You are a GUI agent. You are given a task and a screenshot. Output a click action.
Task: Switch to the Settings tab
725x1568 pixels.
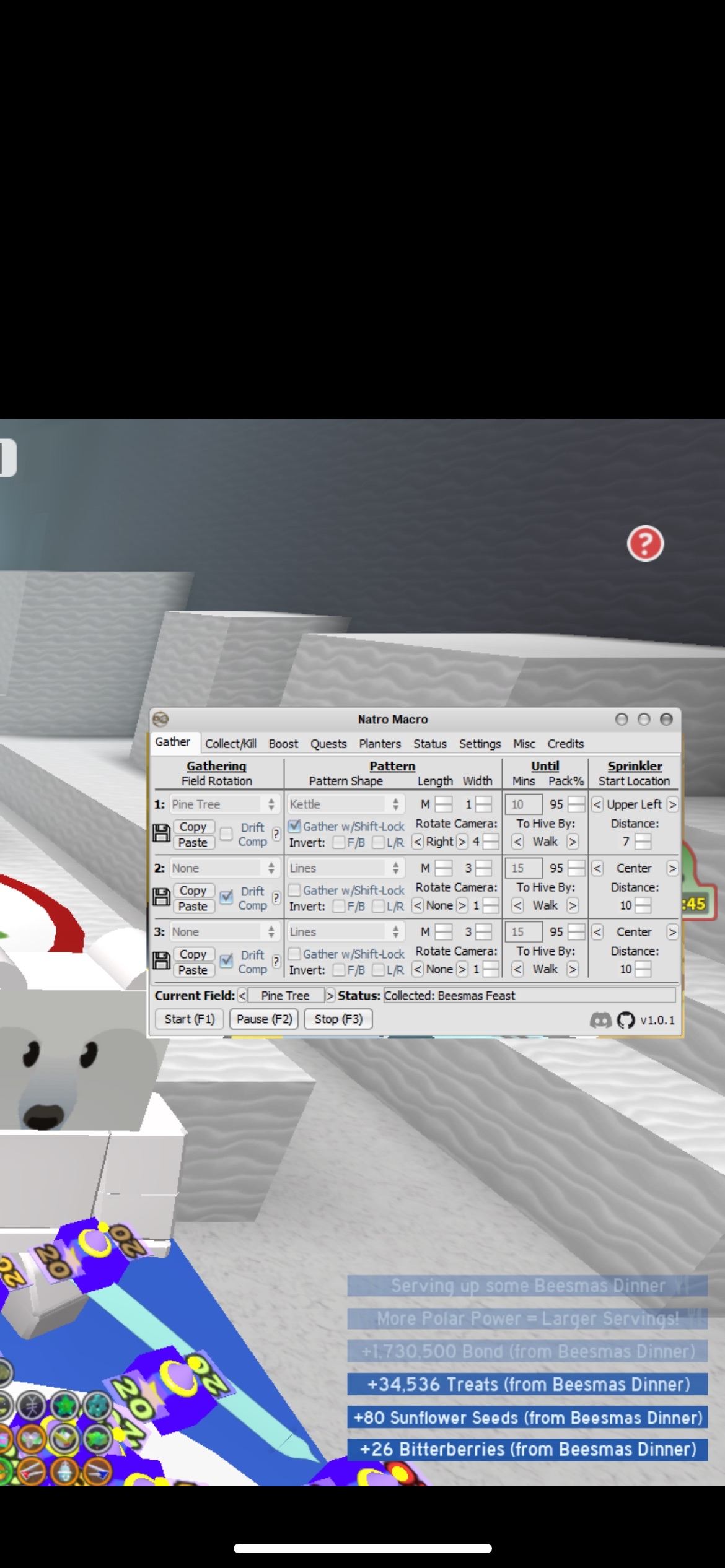click(480, 744)
